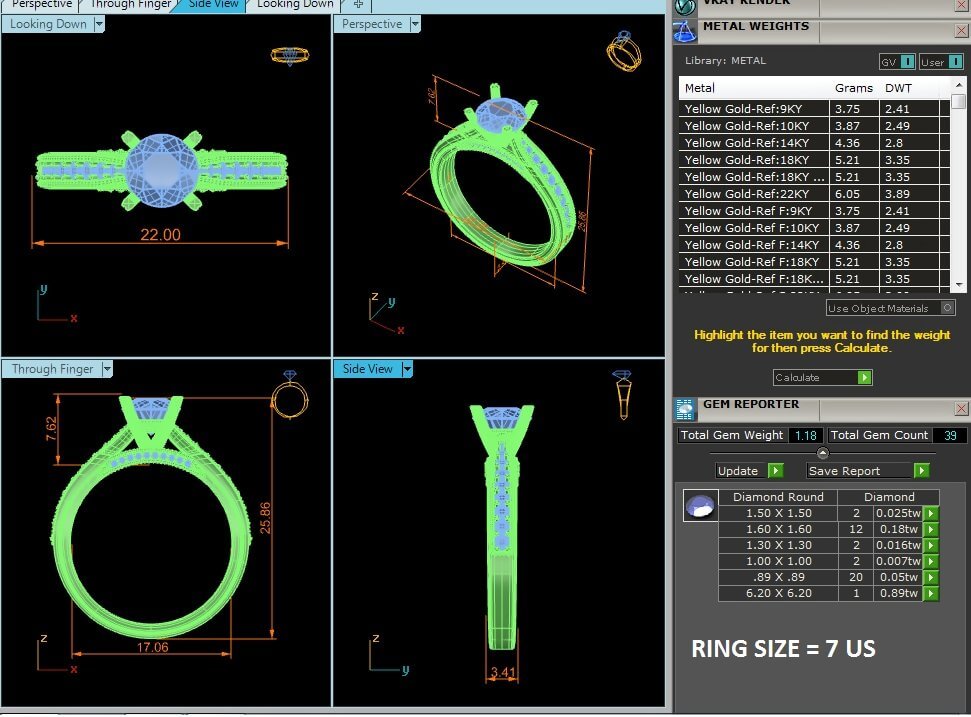Screen dimensions: 971x717
Task: Click the V-Ray Render panel icon
Action: click(685, 5)
